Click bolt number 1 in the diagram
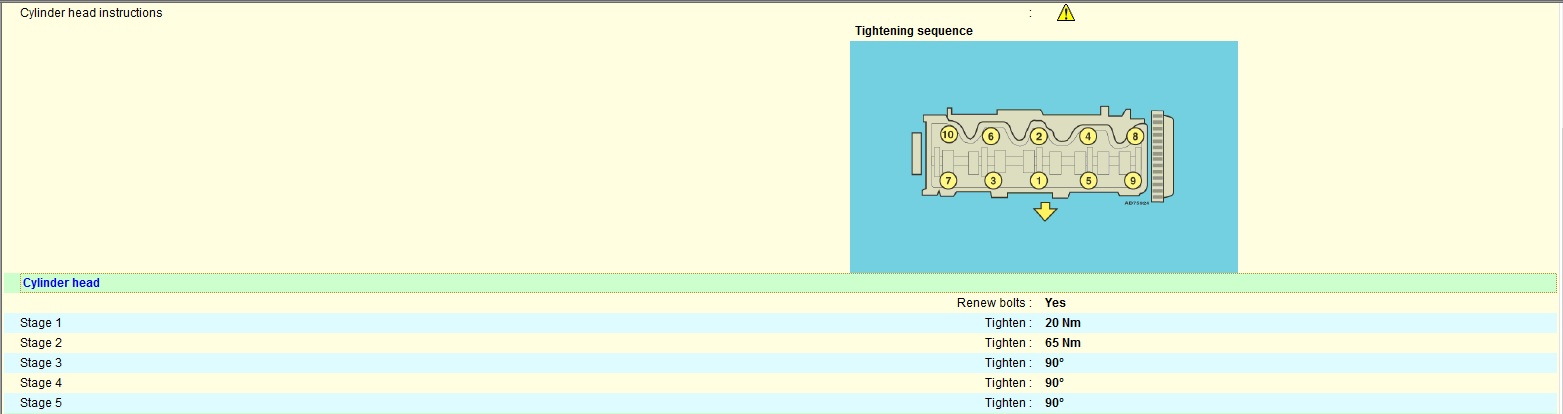The image size is (1563, 414). (x=1039, y=181)
